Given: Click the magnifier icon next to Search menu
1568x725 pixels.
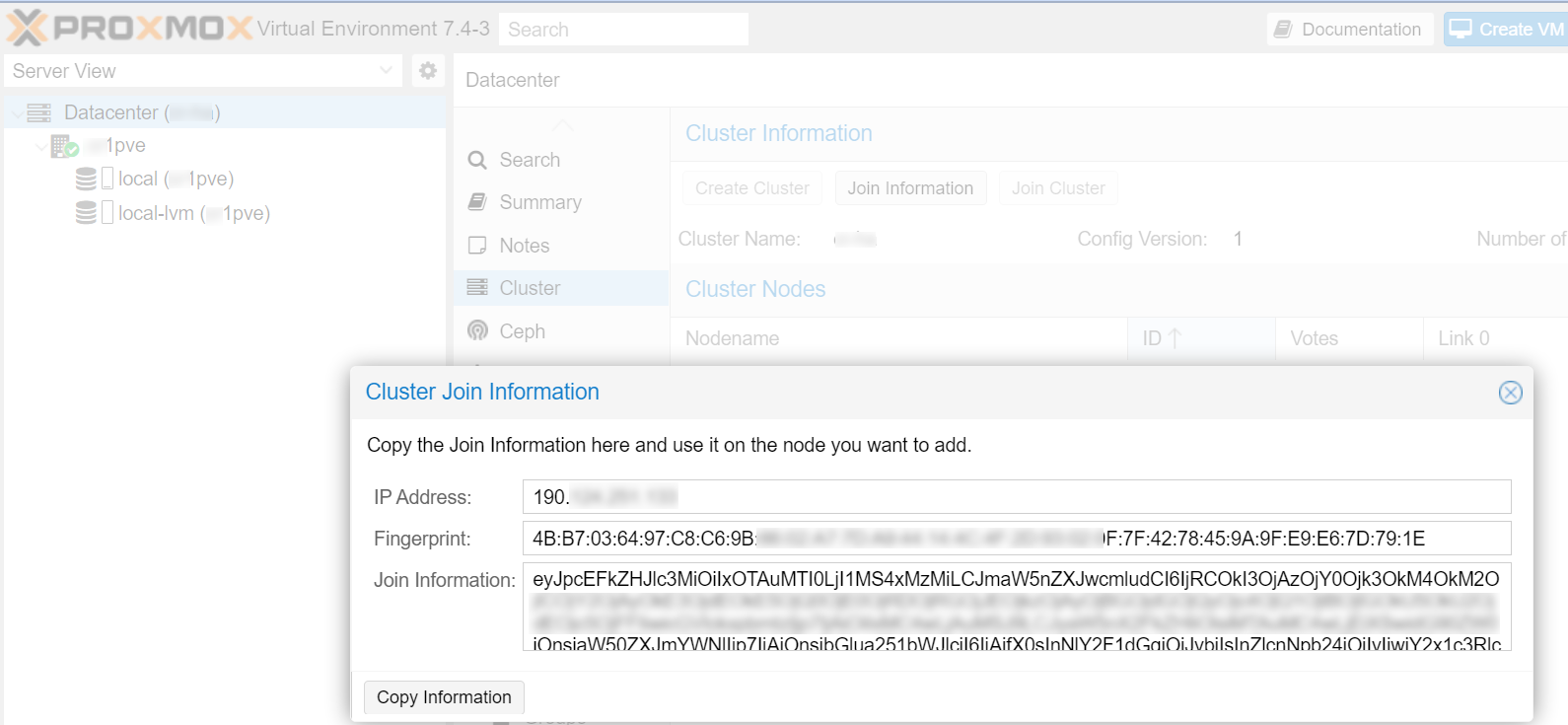Looking at the screenshot, I should (477, 160).
